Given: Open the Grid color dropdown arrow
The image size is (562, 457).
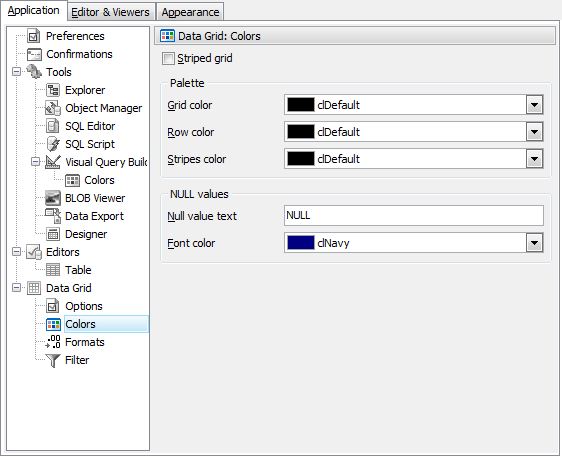Looking at the screenshot, I should tap(534, 105).
